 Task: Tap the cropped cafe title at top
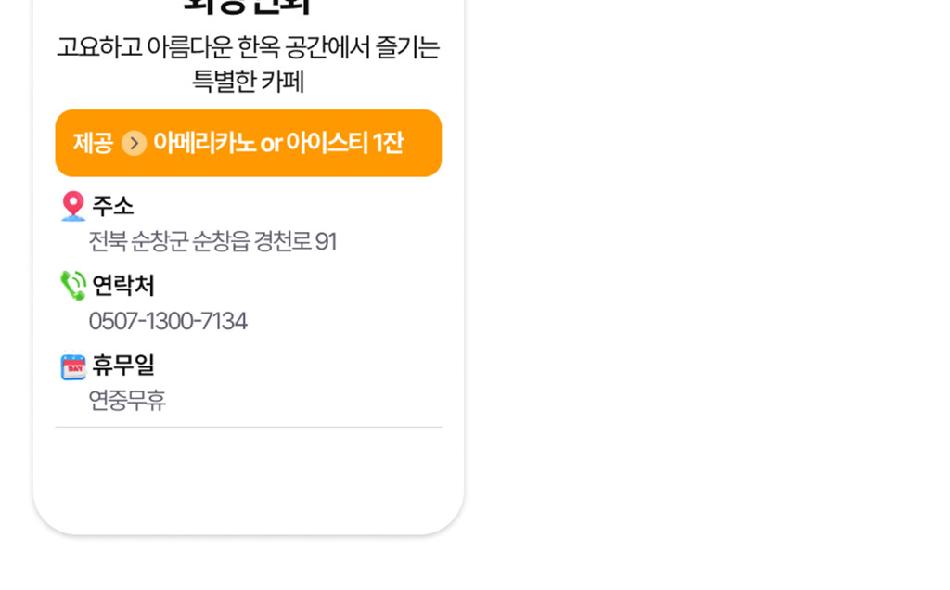(x=247, y=7)
